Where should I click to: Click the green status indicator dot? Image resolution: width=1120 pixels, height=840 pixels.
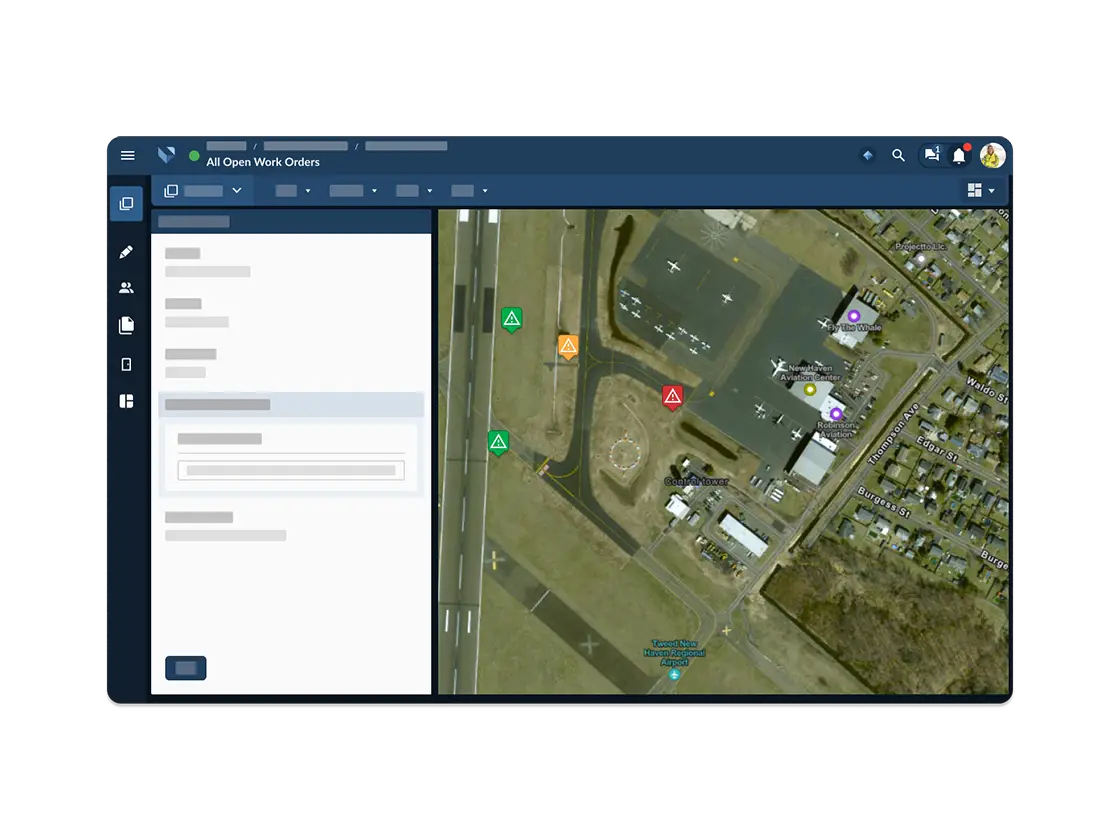click(x=194, y=156)
